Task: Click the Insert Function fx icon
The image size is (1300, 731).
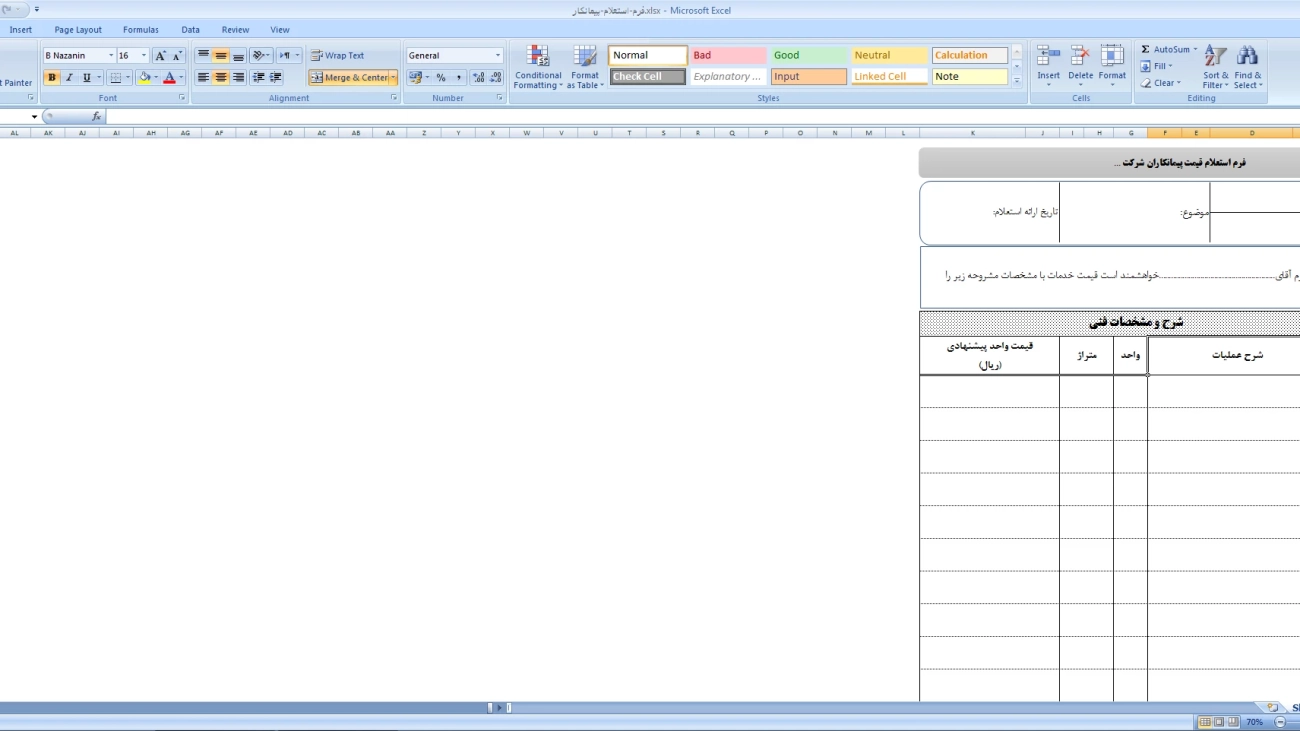Action: coord(96,117)
